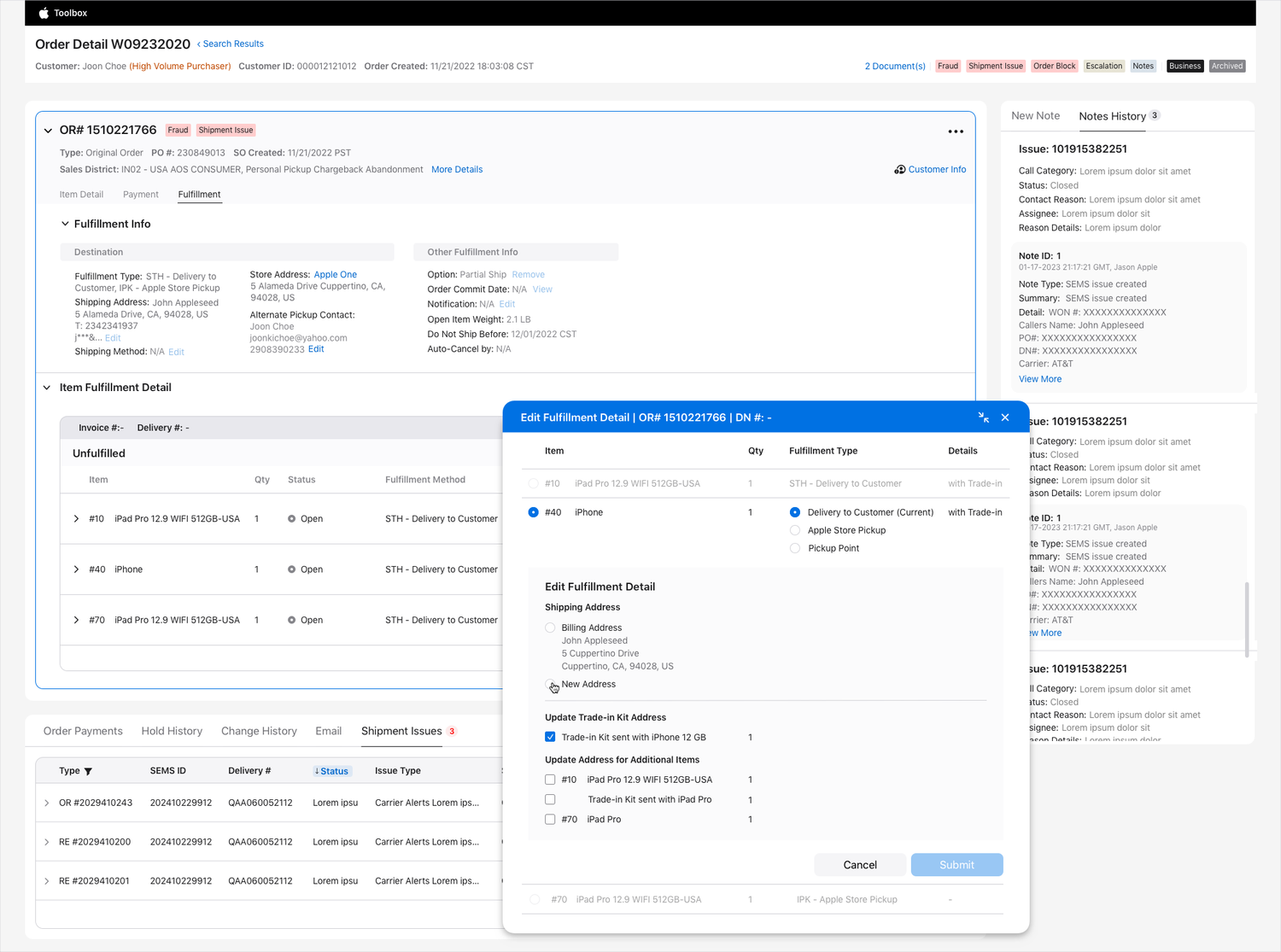Click the Fraud tag in page header
This screenshot has width=1281, height=952.
click(x=948, y=66)
